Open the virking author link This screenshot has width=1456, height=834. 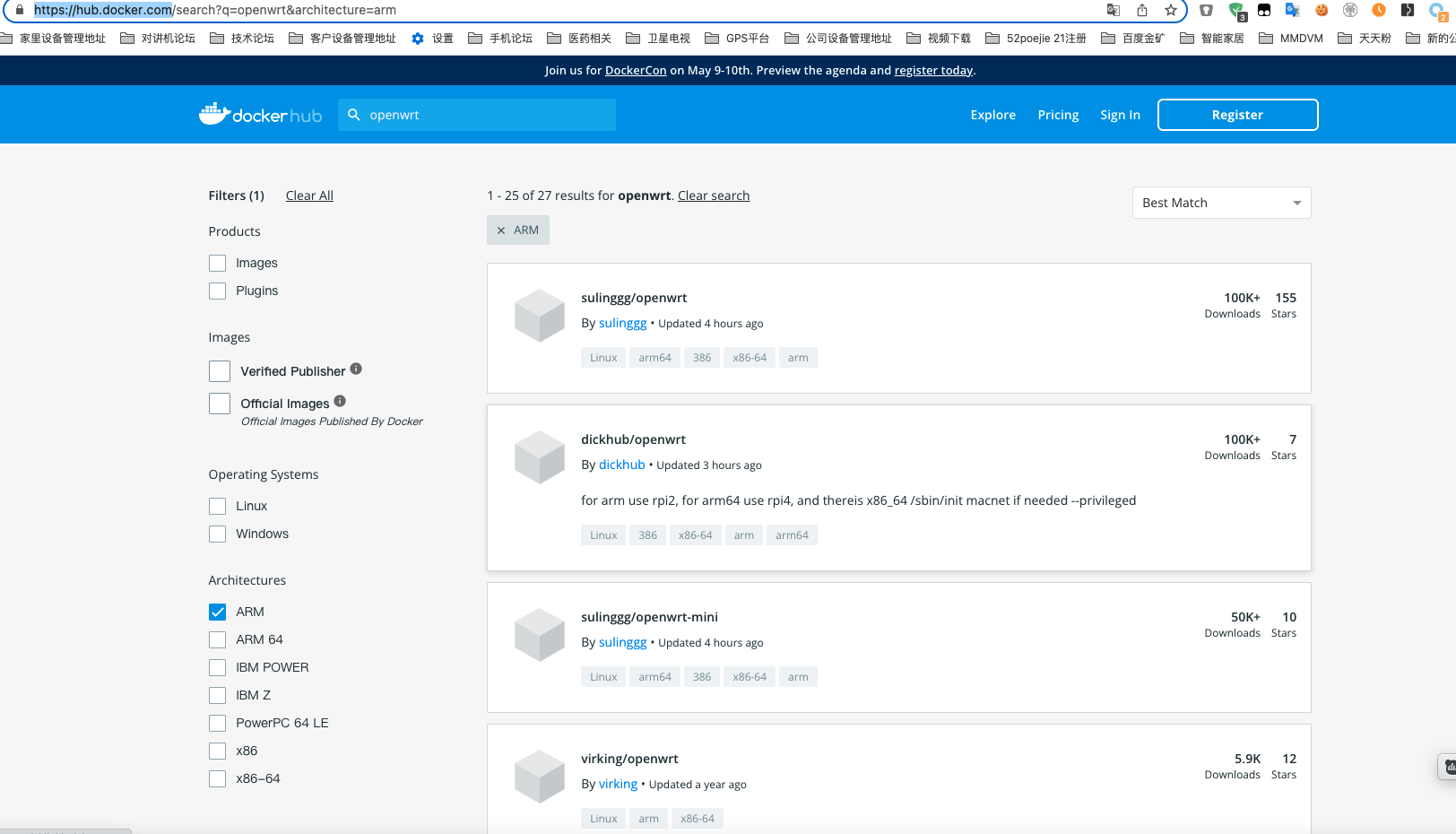(618, 784)
